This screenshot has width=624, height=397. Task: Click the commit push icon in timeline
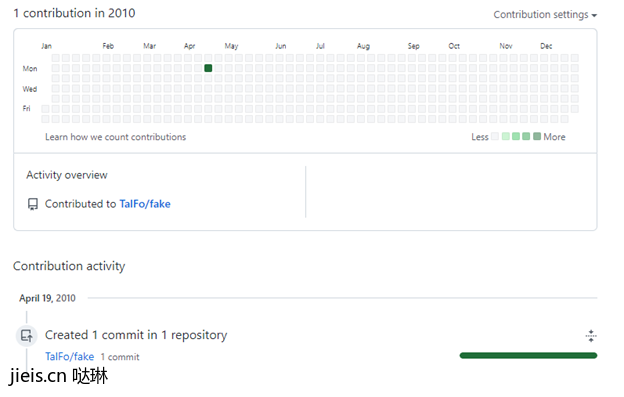click(x=27, y=336)
